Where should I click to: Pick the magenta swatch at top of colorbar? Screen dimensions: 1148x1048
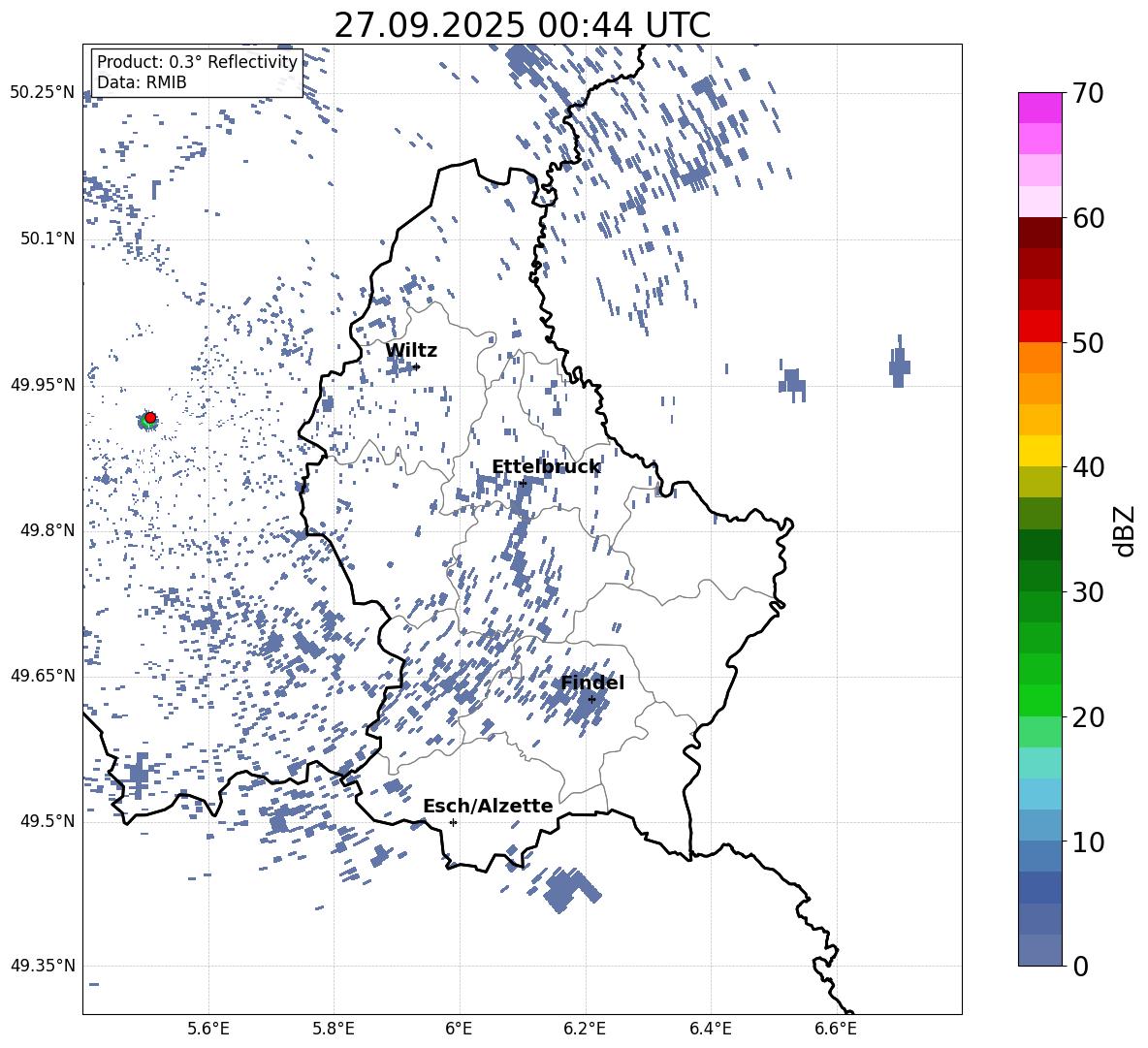point(1040,108)
